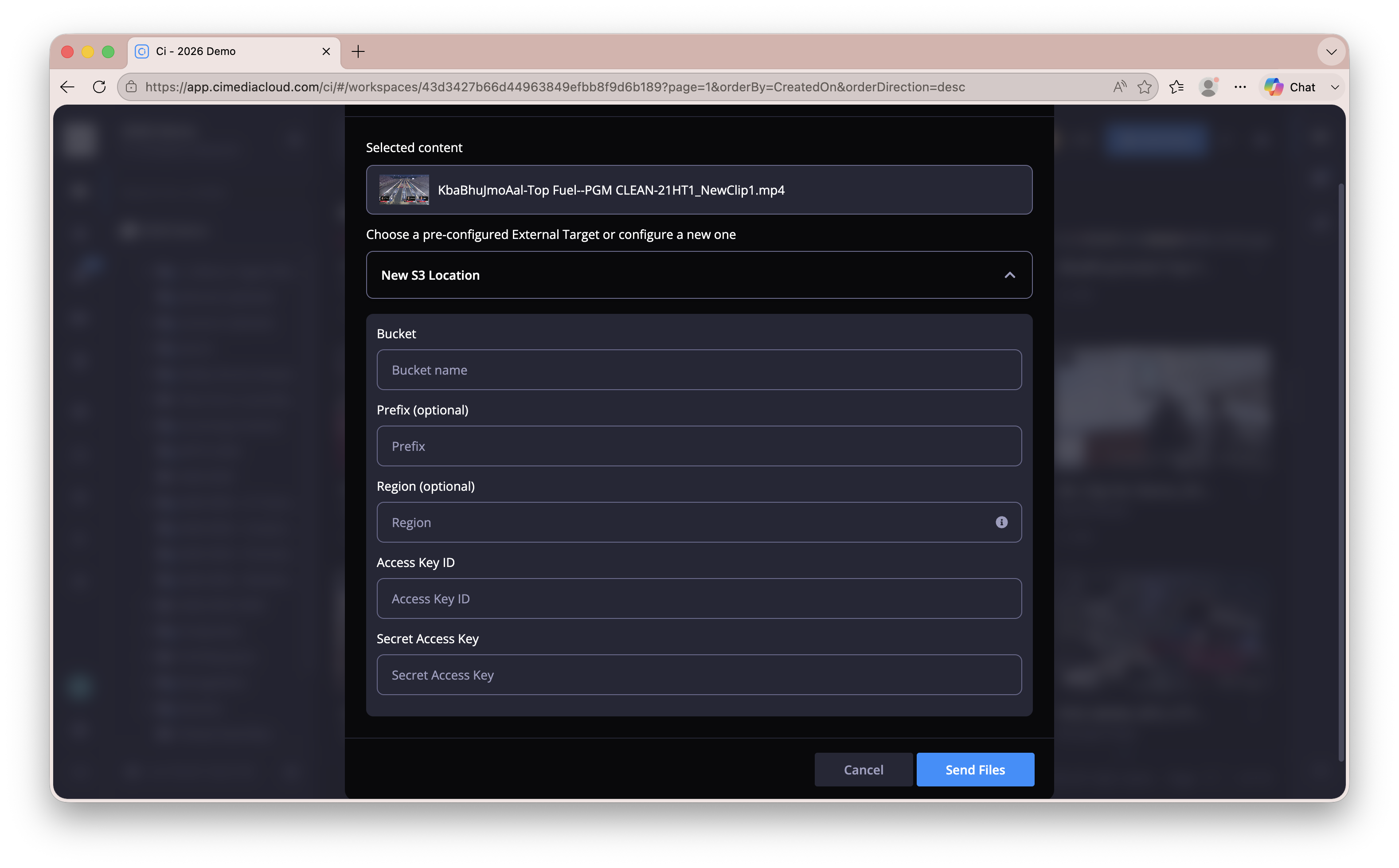Open Copilot Chat button
Viewport: 1399px width, 868px height.
pos(1290,87)
